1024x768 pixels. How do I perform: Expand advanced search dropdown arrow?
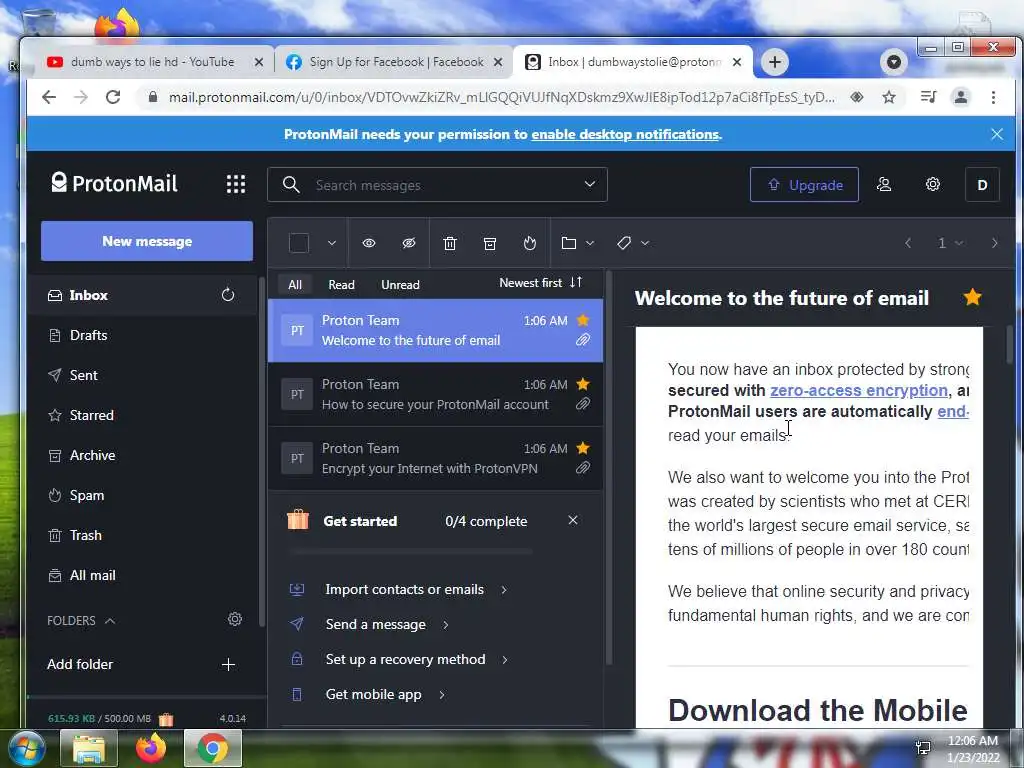tap(590, 184)
